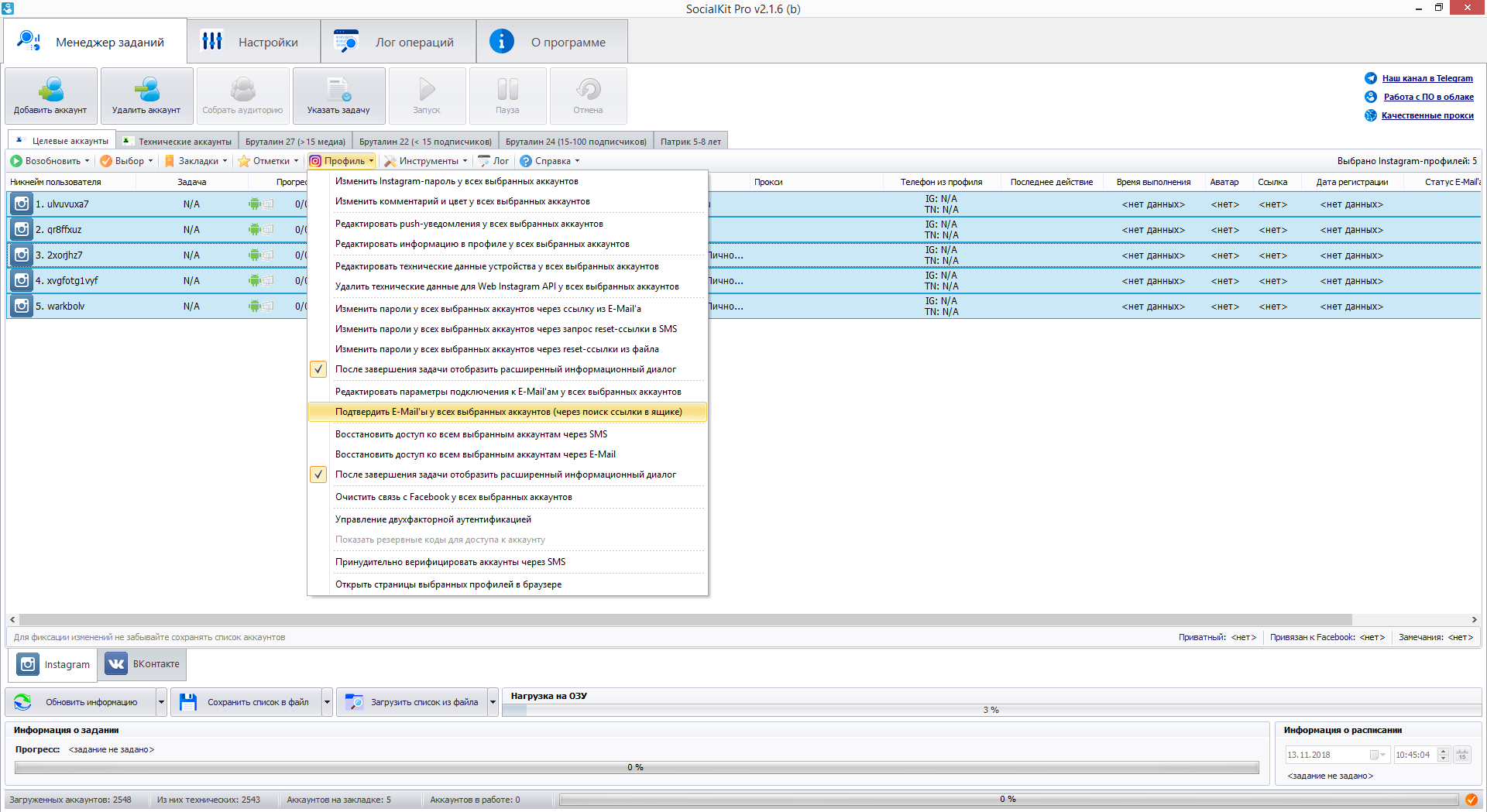1487x812 pixels.
Task: Switch to the Лог операций tab
Action: (398, 42)
